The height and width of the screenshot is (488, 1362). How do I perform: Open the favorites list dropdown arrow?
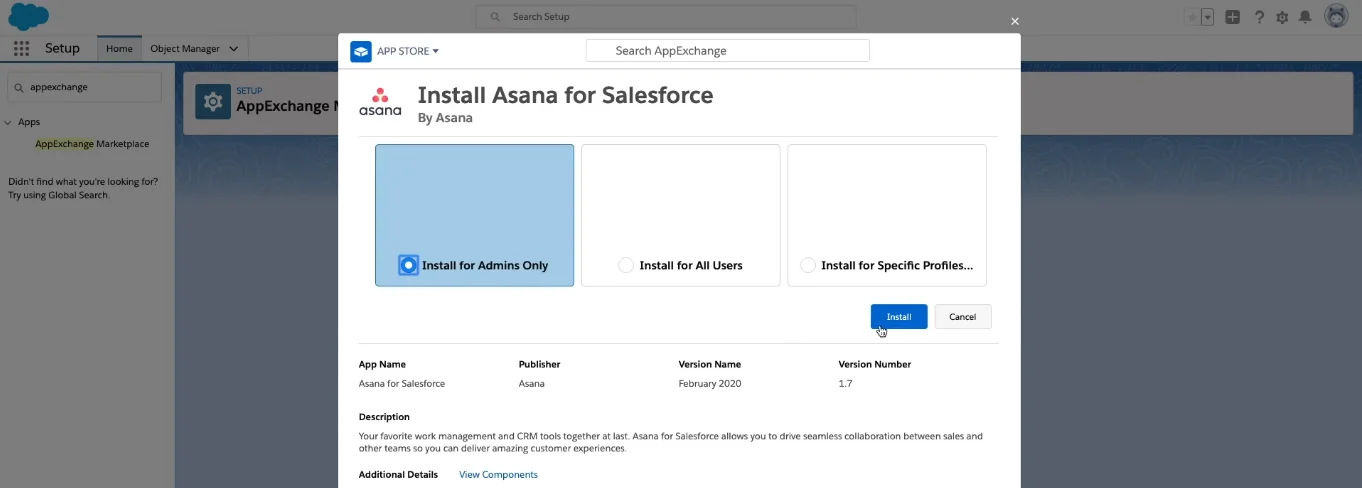(x=1207, y=17)
